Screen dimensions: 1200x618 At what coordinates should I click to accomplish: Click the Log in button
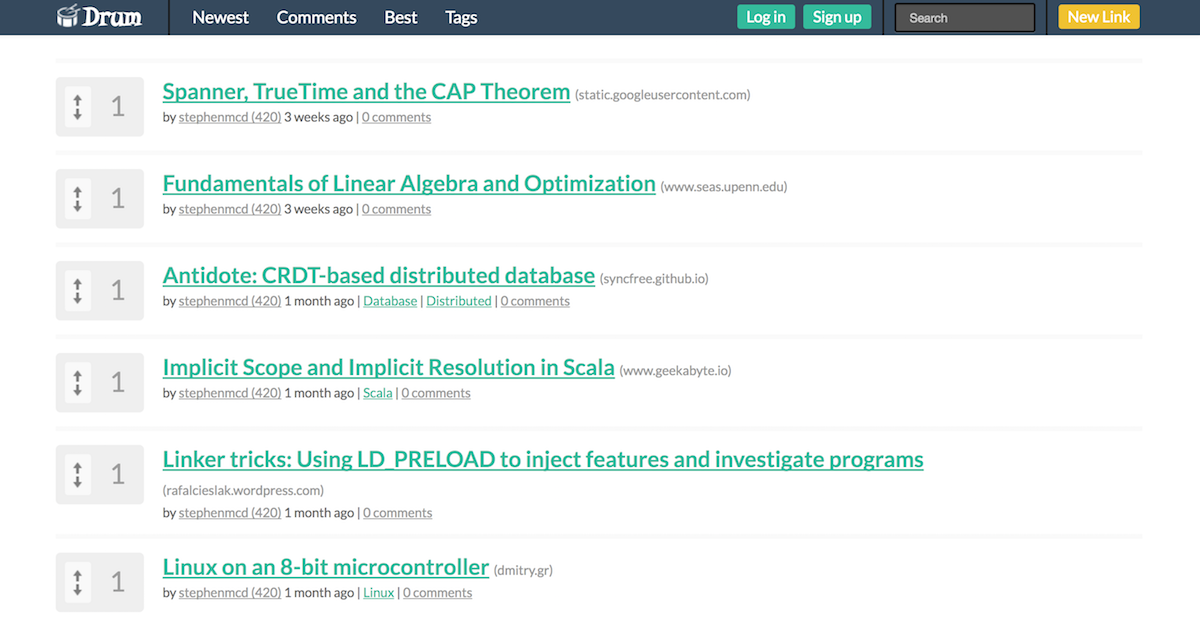coord(766,17)
